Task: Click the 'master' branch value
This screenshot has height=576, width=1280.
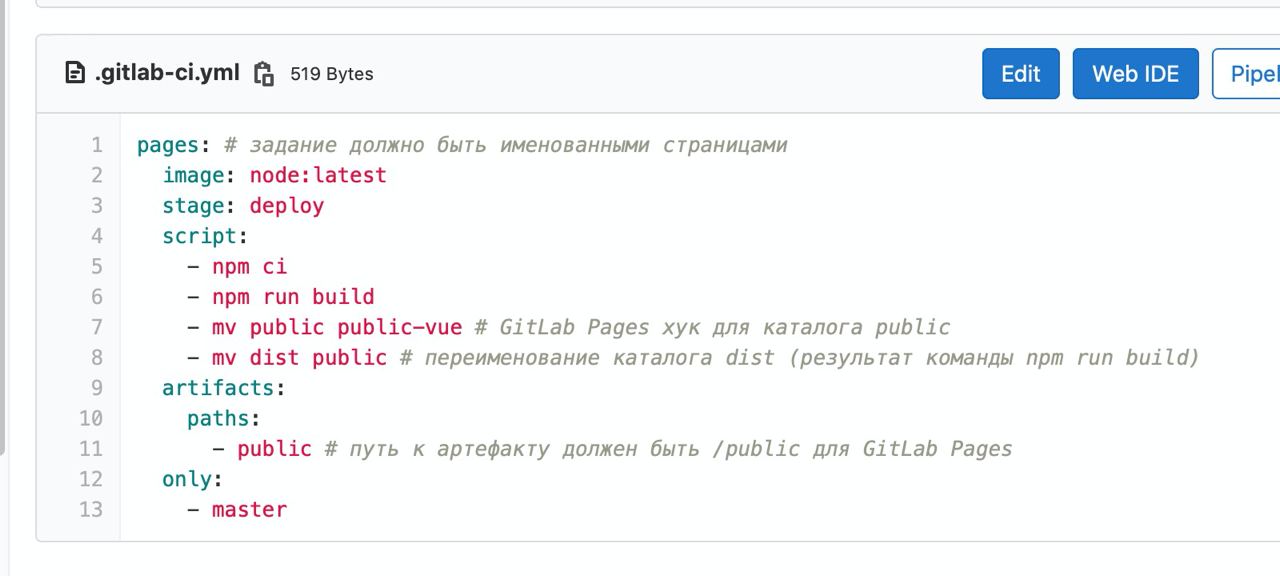Action: pos(249,509)
